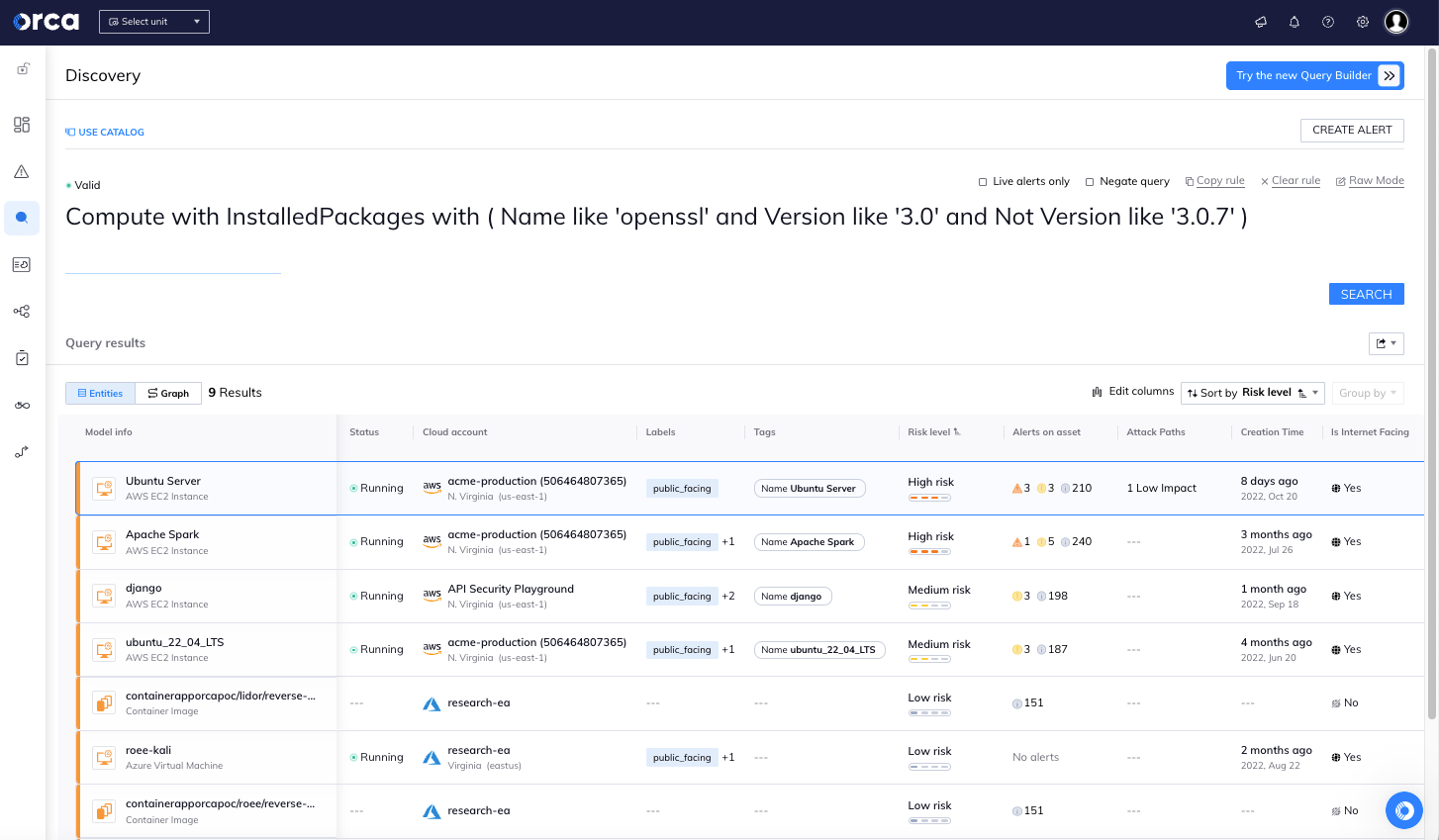The height and width of the screenshot is (840, 1439).
Task: Click the megaphone announcements icon
Action: pos(1260,22)
